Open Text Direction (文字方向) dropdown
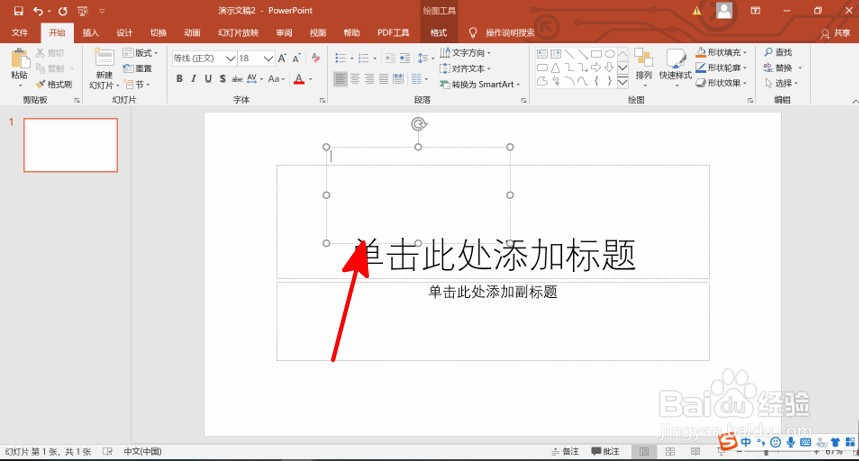 point(465,53)
